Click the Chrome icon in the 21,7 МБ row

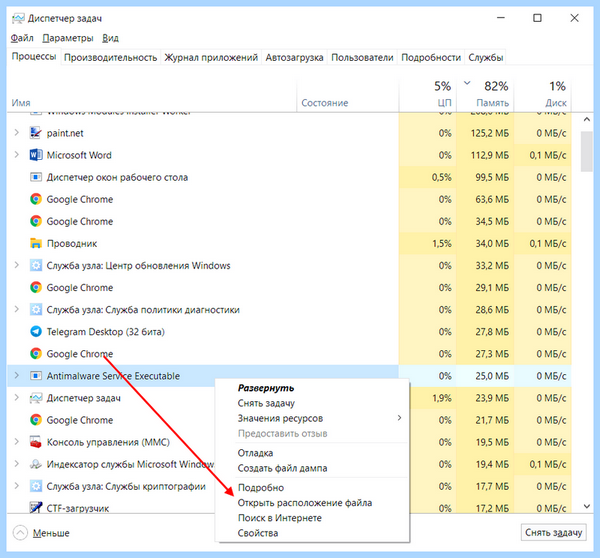click(36, 420)
